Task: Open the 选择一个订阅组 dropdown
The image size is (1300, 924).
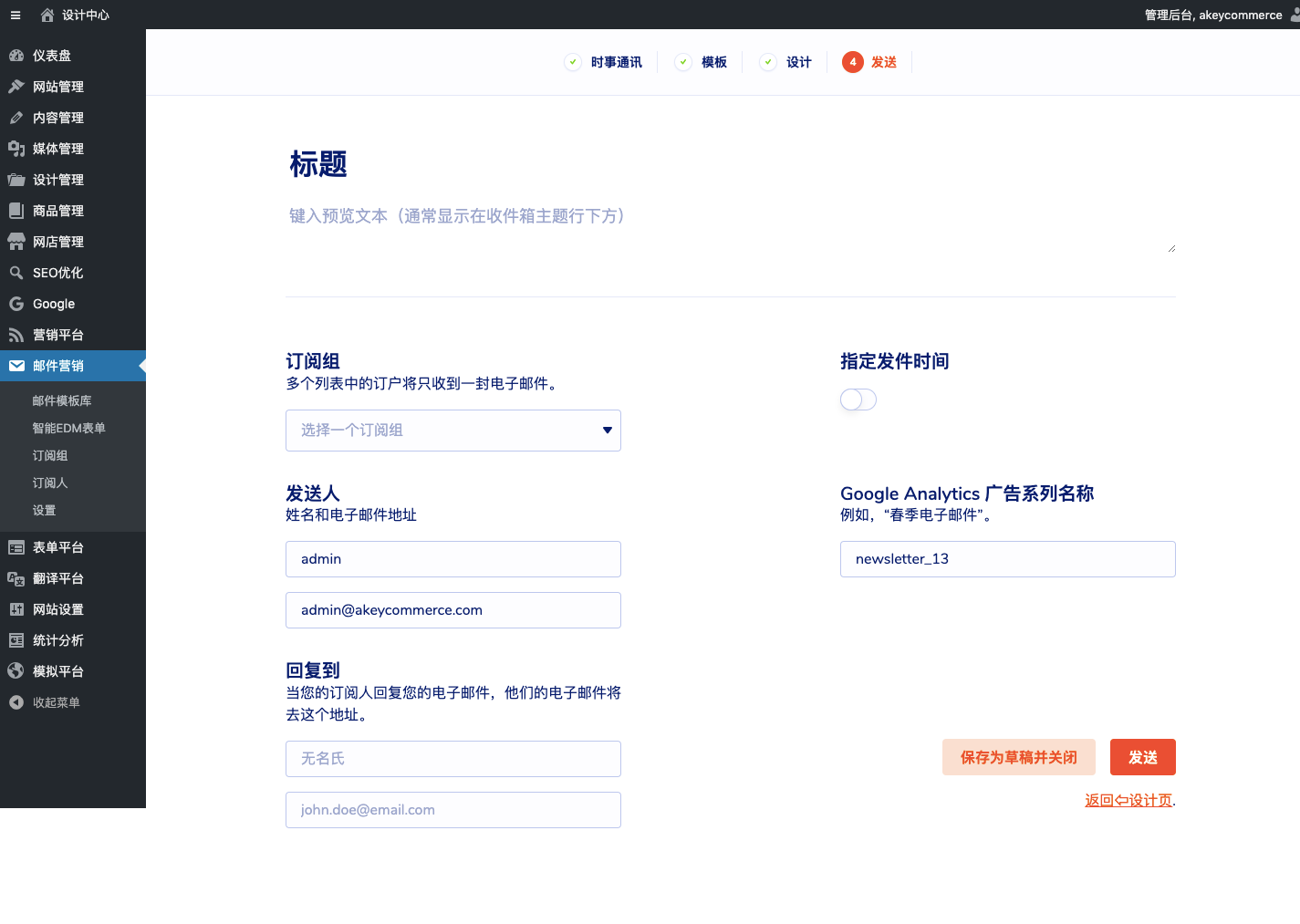Action: coord(453,431)
